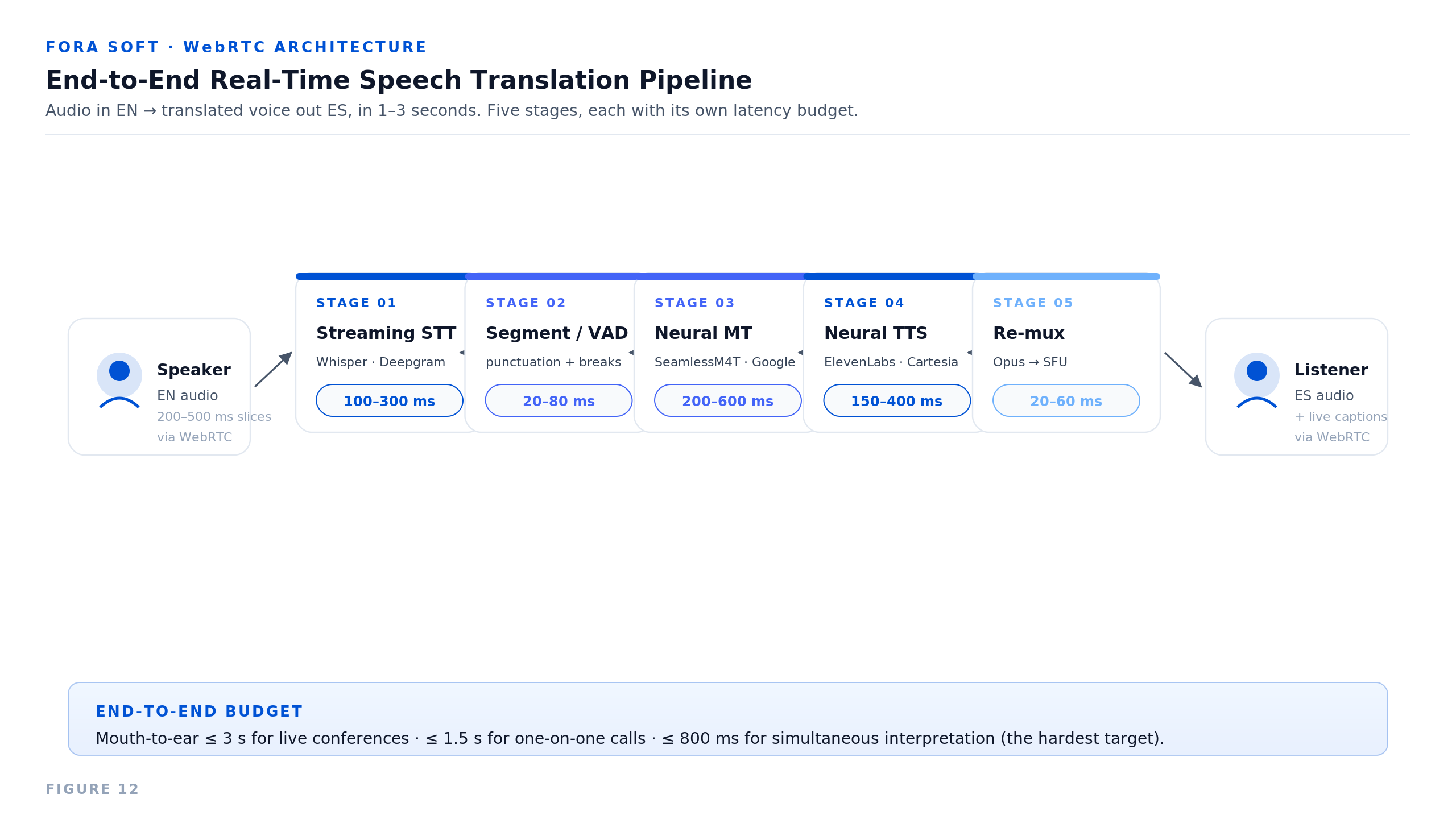
Task: Click via WebRTC under Speaker
Action: click(x=195, y=437)
